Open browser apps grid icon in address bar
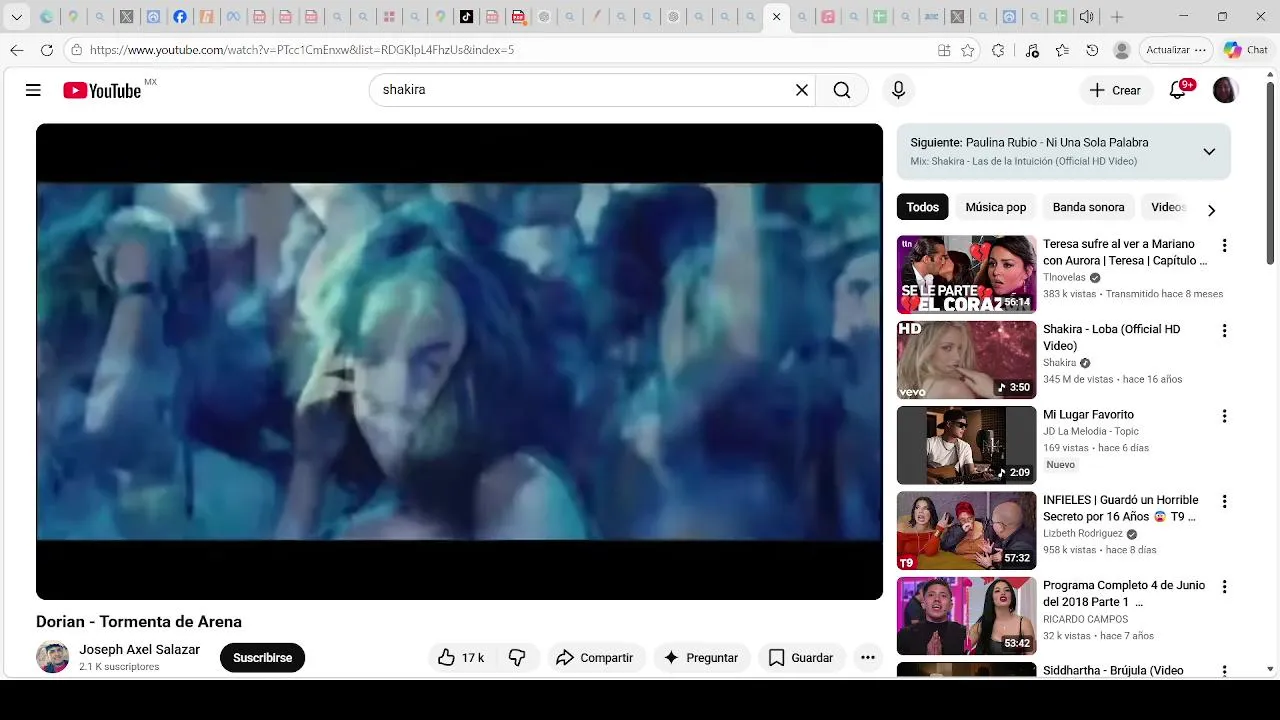1280x720 pixels. coord(944,50)
